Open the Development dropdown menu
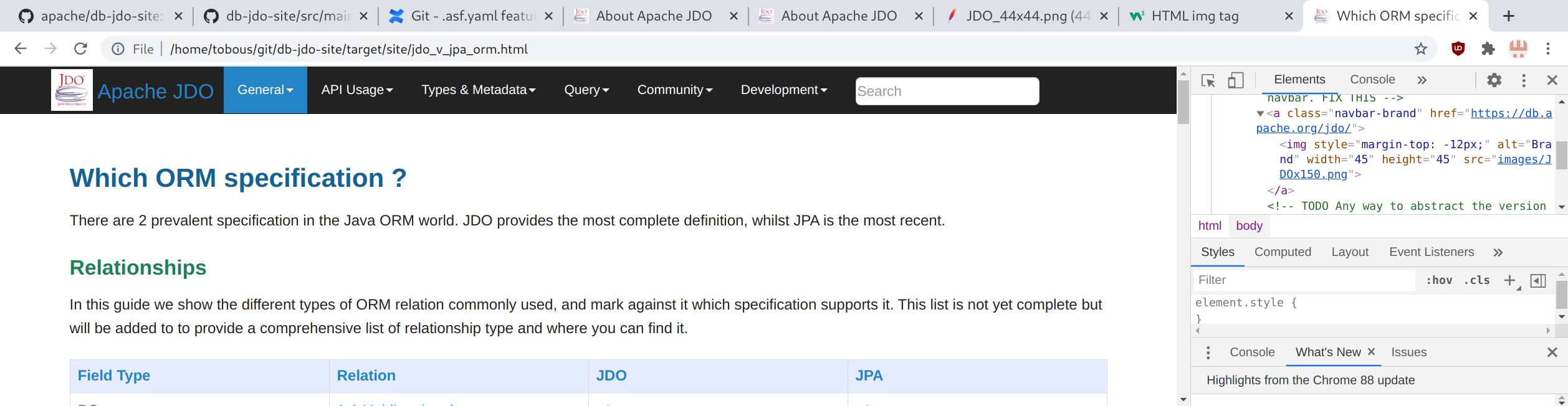 [783, 90]
